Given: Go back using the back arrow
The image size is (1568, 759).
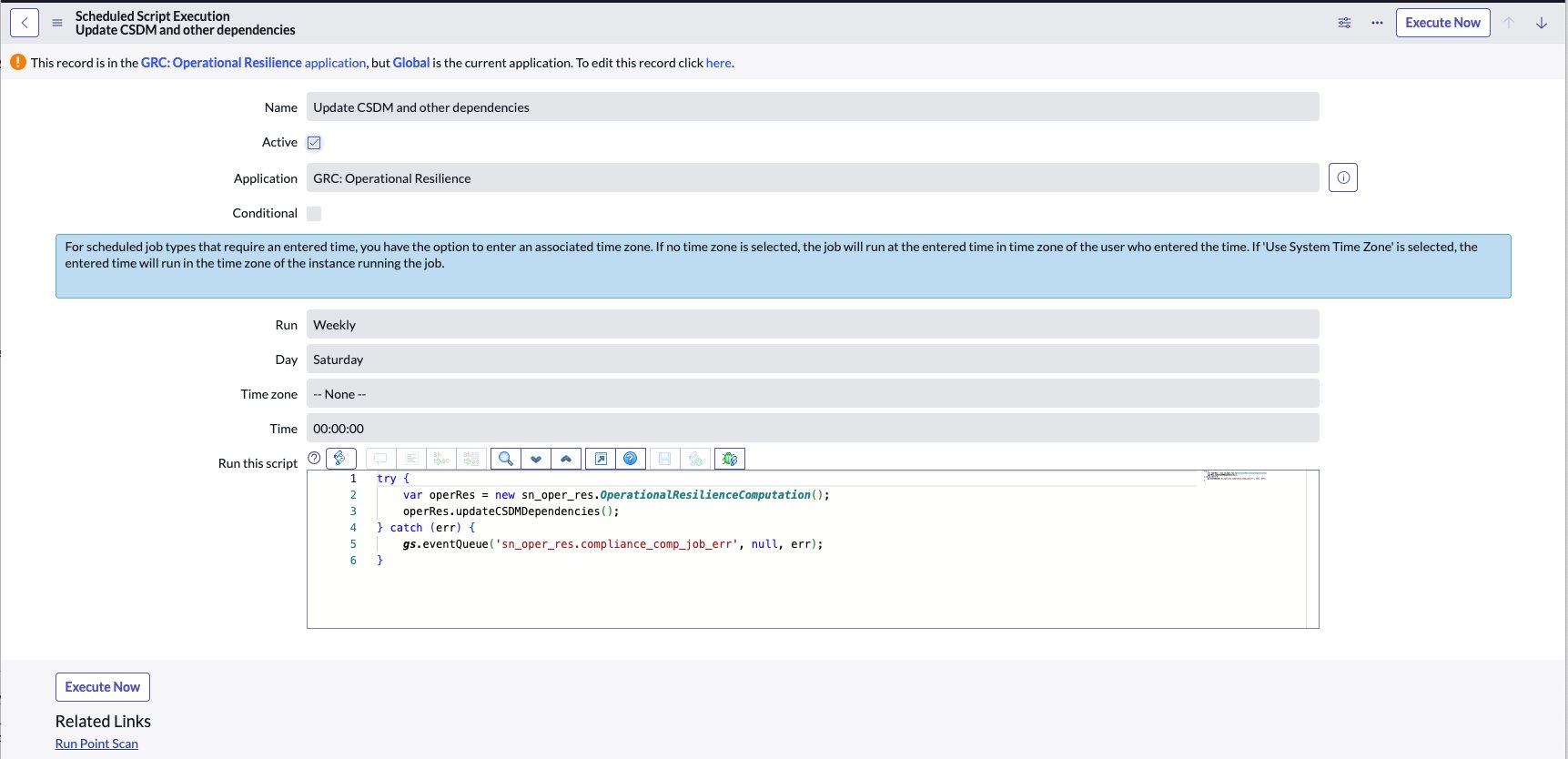Looking at the screenshot, I should [25, 23].
